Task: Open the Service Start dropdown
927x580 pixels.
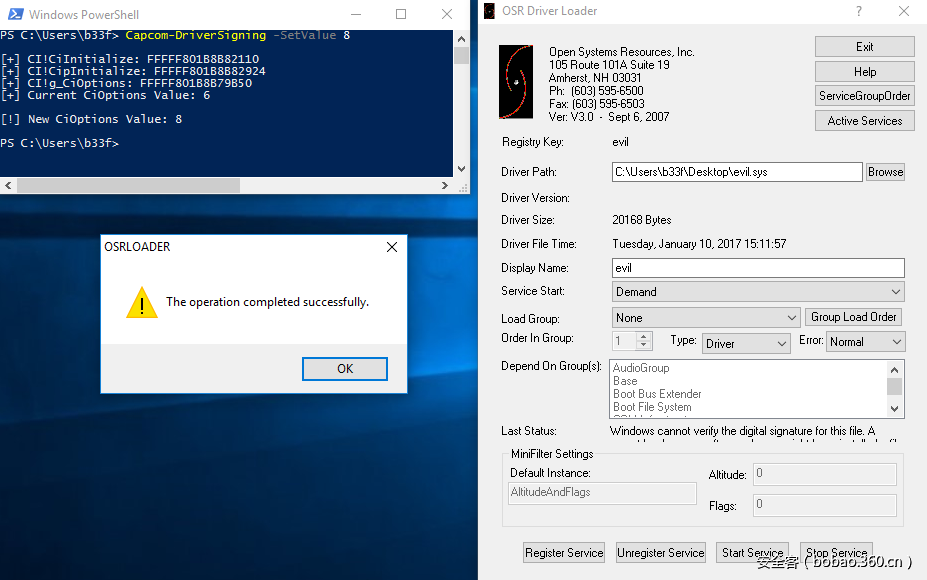Action: pyautogui.click(x=758, y=292)
